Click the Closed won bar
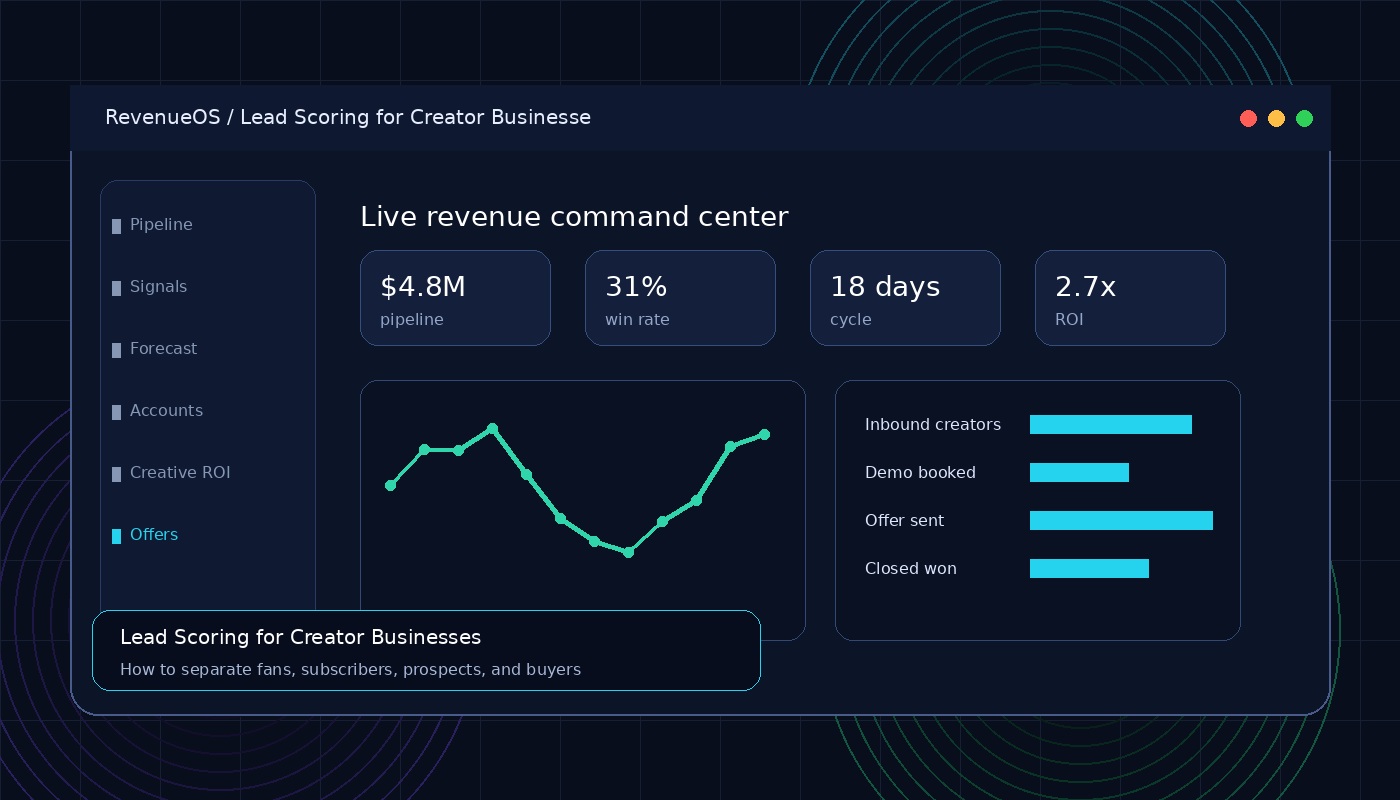The width and height of the screenshot is (1400, 800). (x=1089, y=569)
